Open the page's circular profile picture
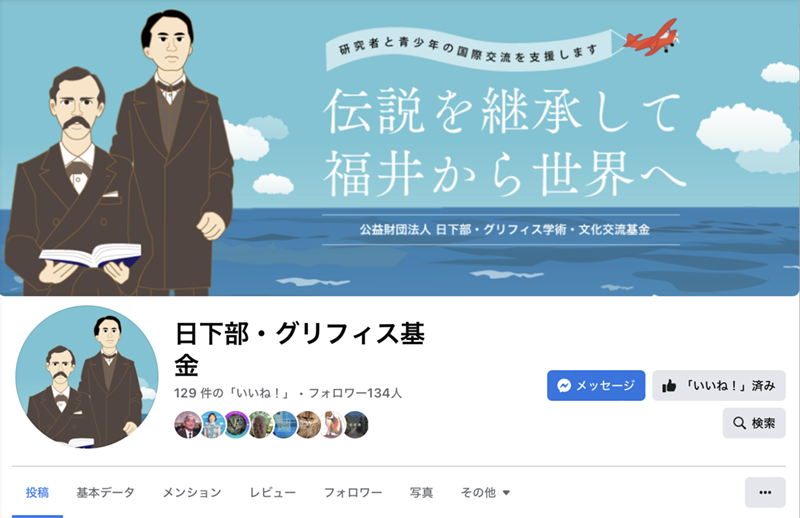The height and width of the screenshot is (518, 800). point(87,377)
